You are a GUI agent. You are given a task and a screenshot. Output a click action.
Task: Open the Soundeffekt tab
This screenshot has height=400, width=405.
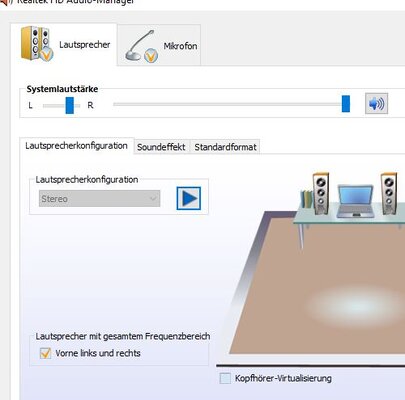[x=161, y=147]
